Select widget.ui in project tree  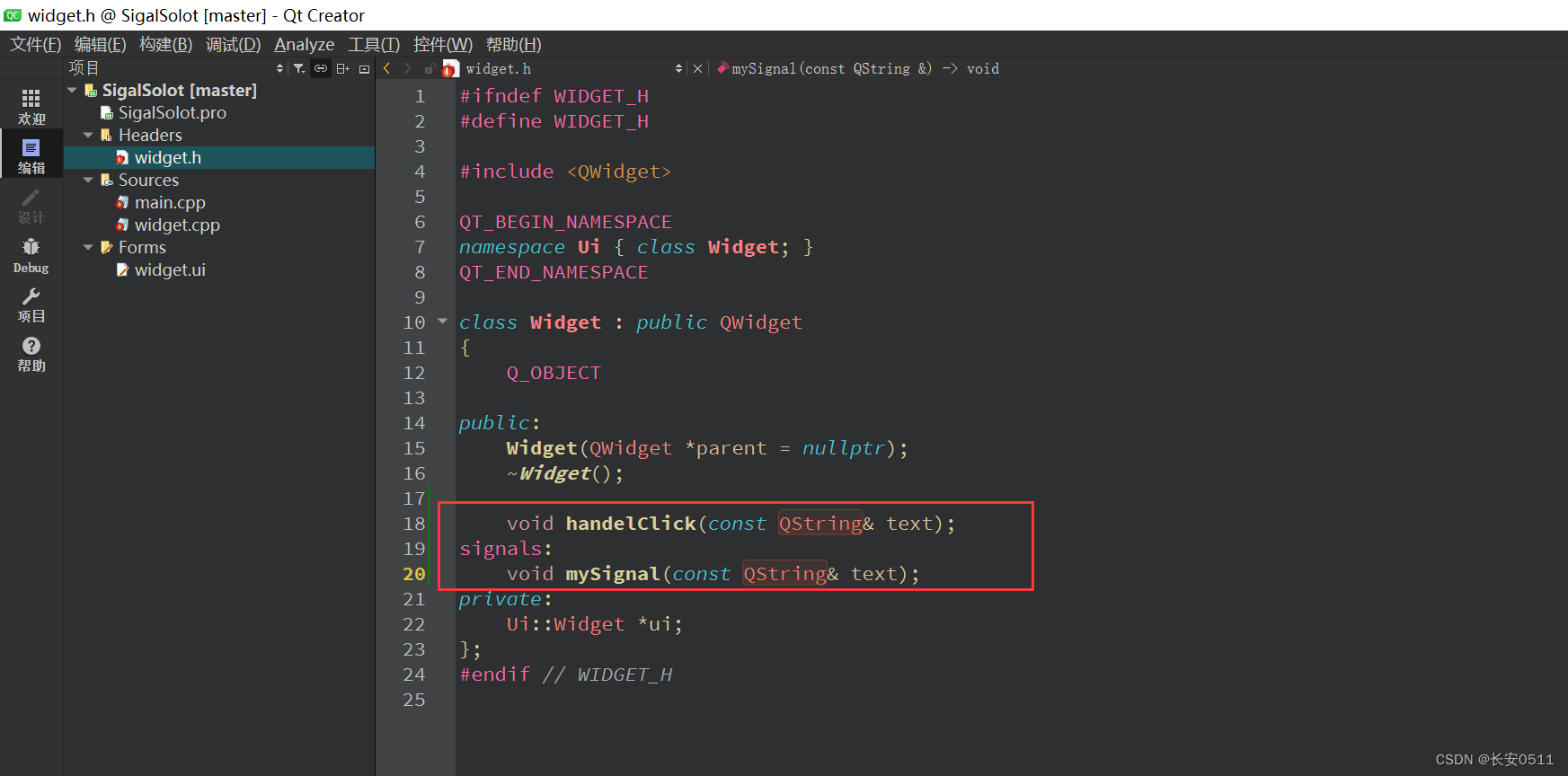click(x=170, y=269)
